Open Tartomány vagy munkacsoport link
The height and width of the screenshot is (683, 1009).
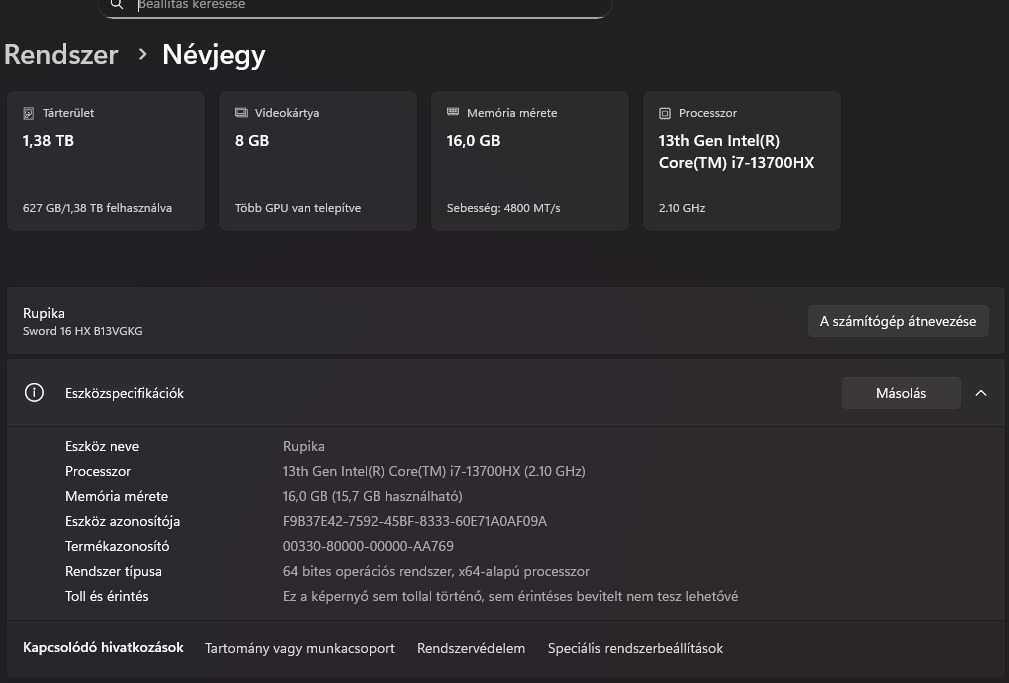pyautogui.click(x=300, y=648)
